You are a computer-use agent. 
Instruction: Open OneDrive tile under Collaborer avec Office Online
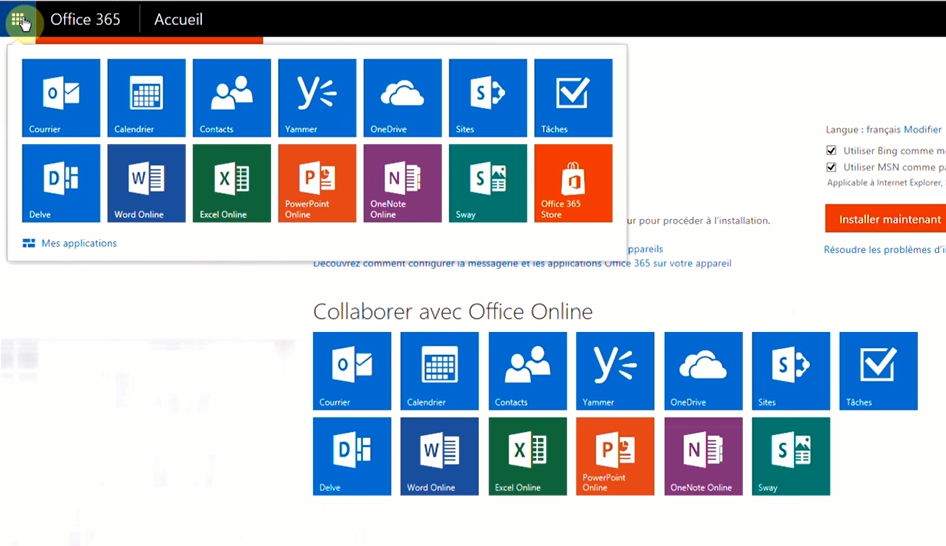point(703,371)
